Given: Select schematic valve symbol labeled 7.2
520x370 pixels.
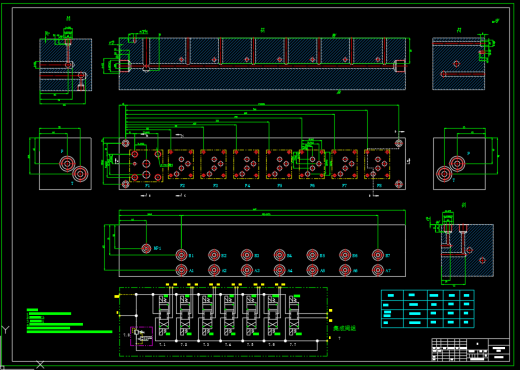Looking at the screenshot, I should click(185, 315).
